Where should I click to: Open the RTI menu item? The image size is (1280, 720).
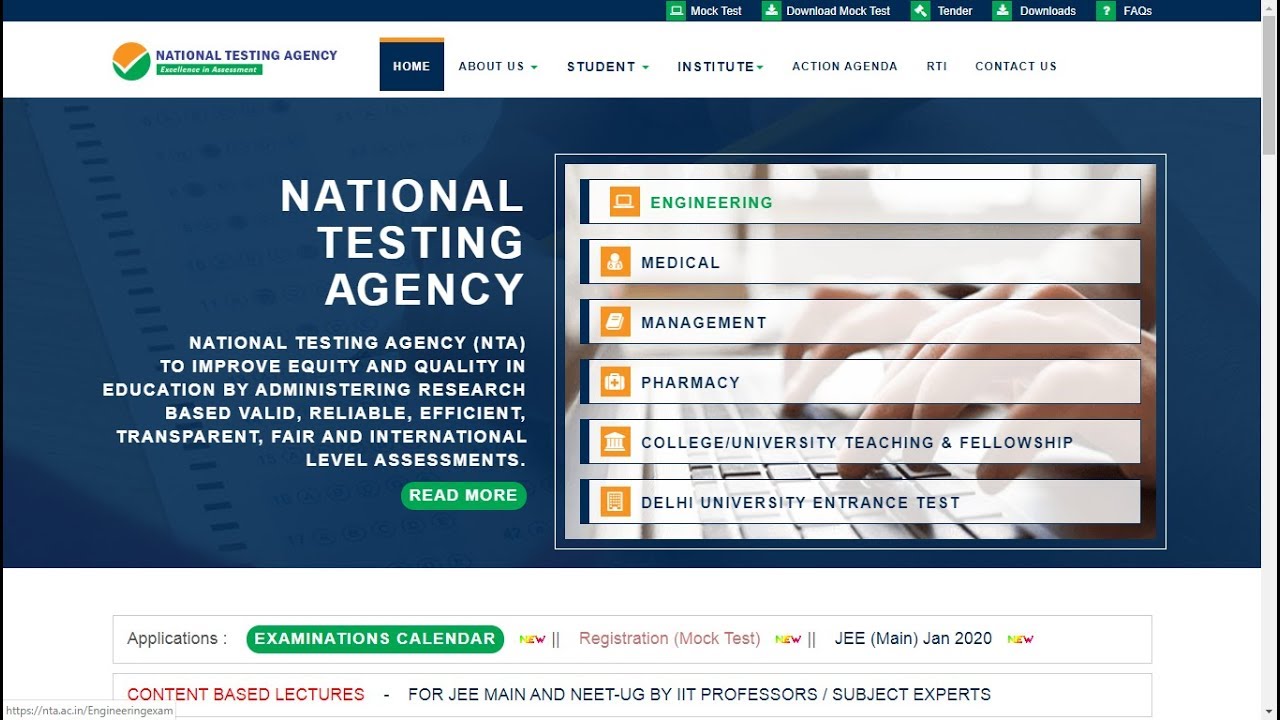point(937,66)
